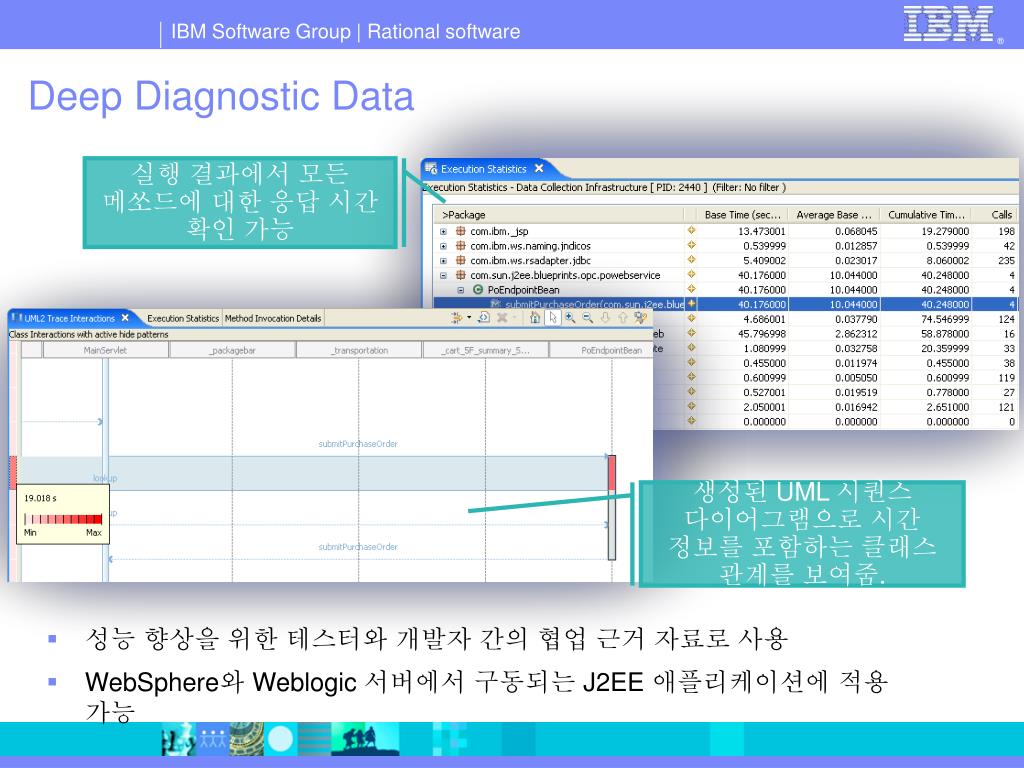
Task: Select the com.ibm._jsp row text
Action: tap(500, 231)
